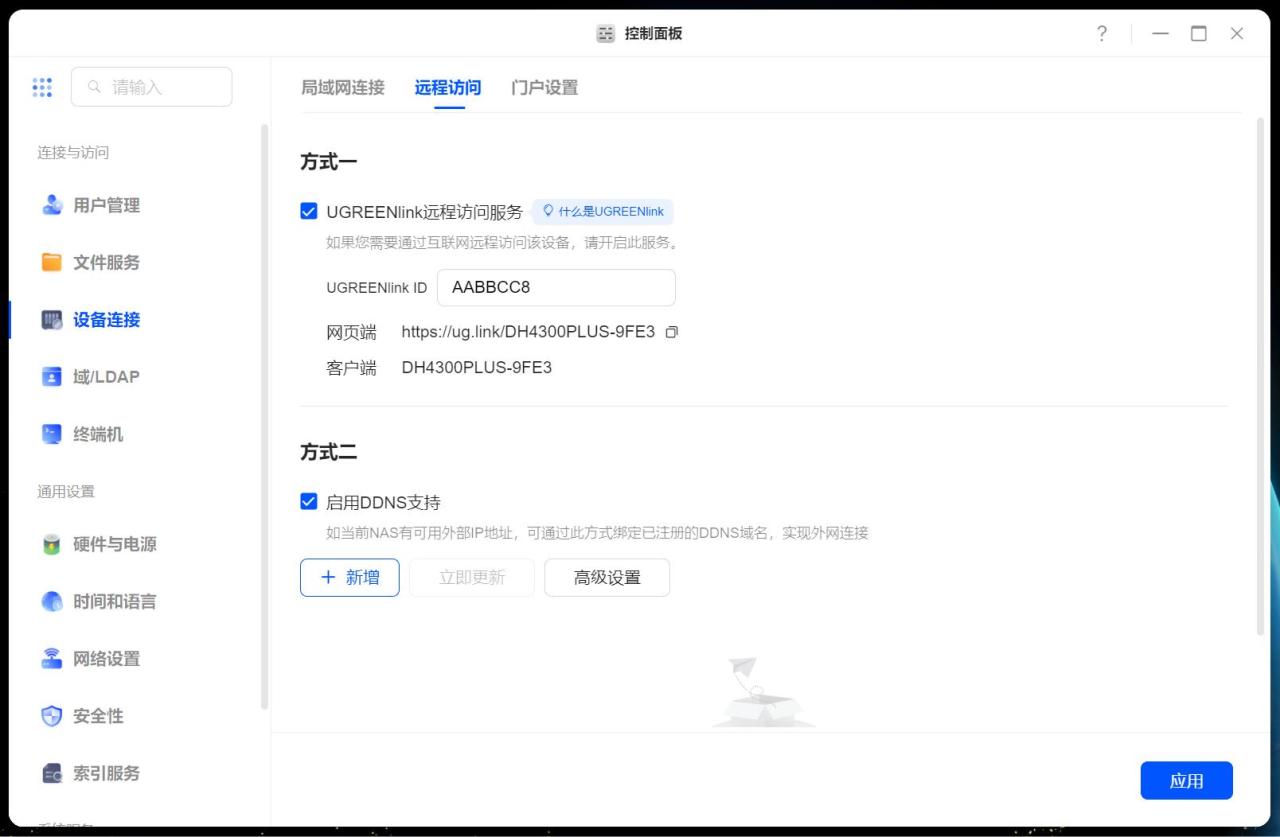Click the 方式一 heading

tap(329, 161)
